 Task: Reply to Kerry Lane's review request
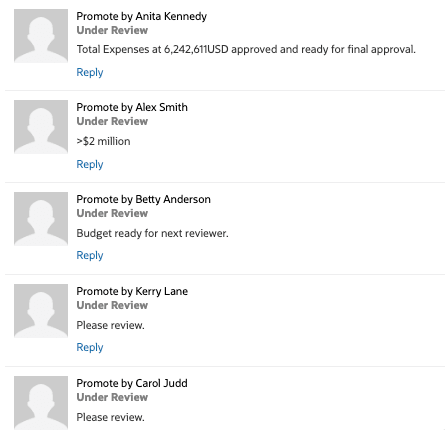(90, 347)
